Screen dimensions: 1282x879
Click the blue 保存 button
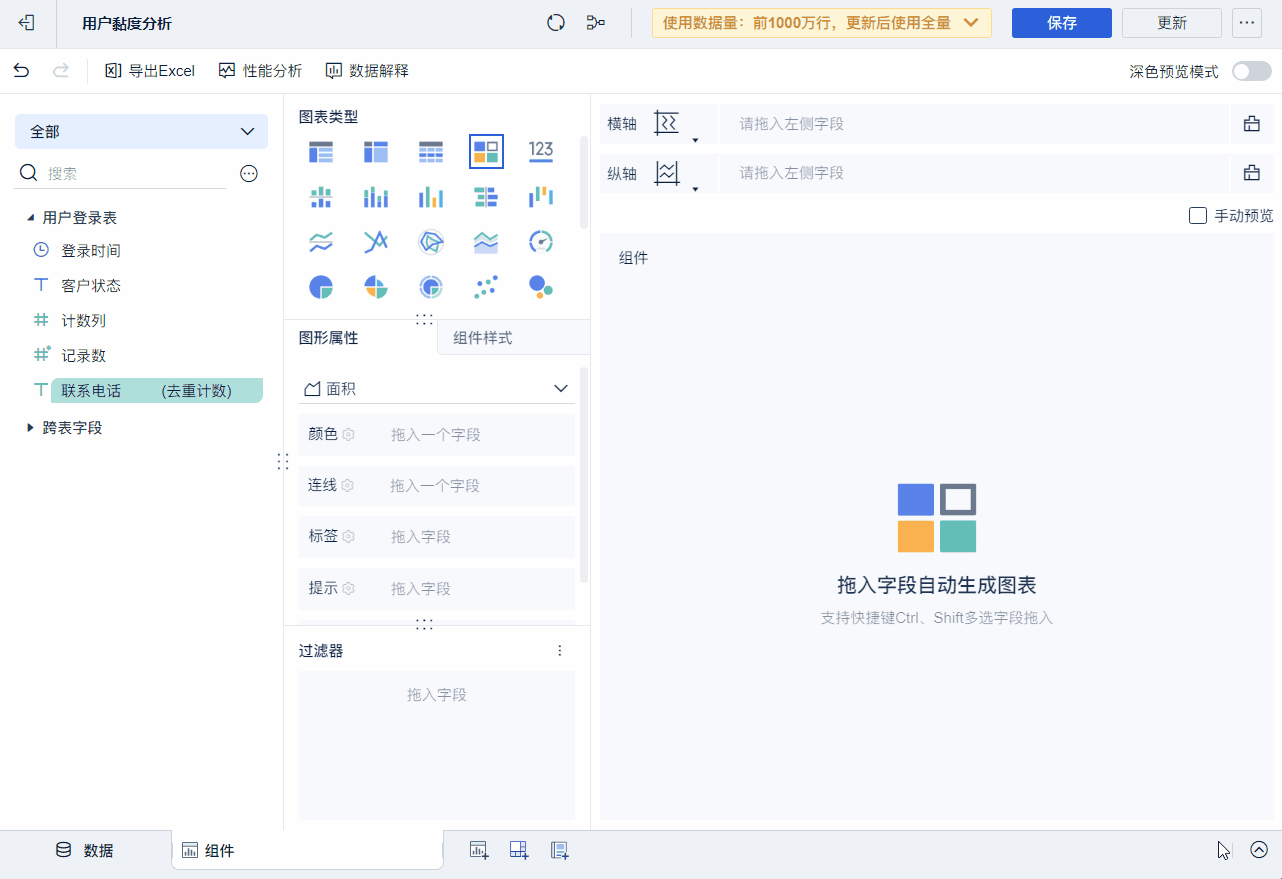point(1062,23)
